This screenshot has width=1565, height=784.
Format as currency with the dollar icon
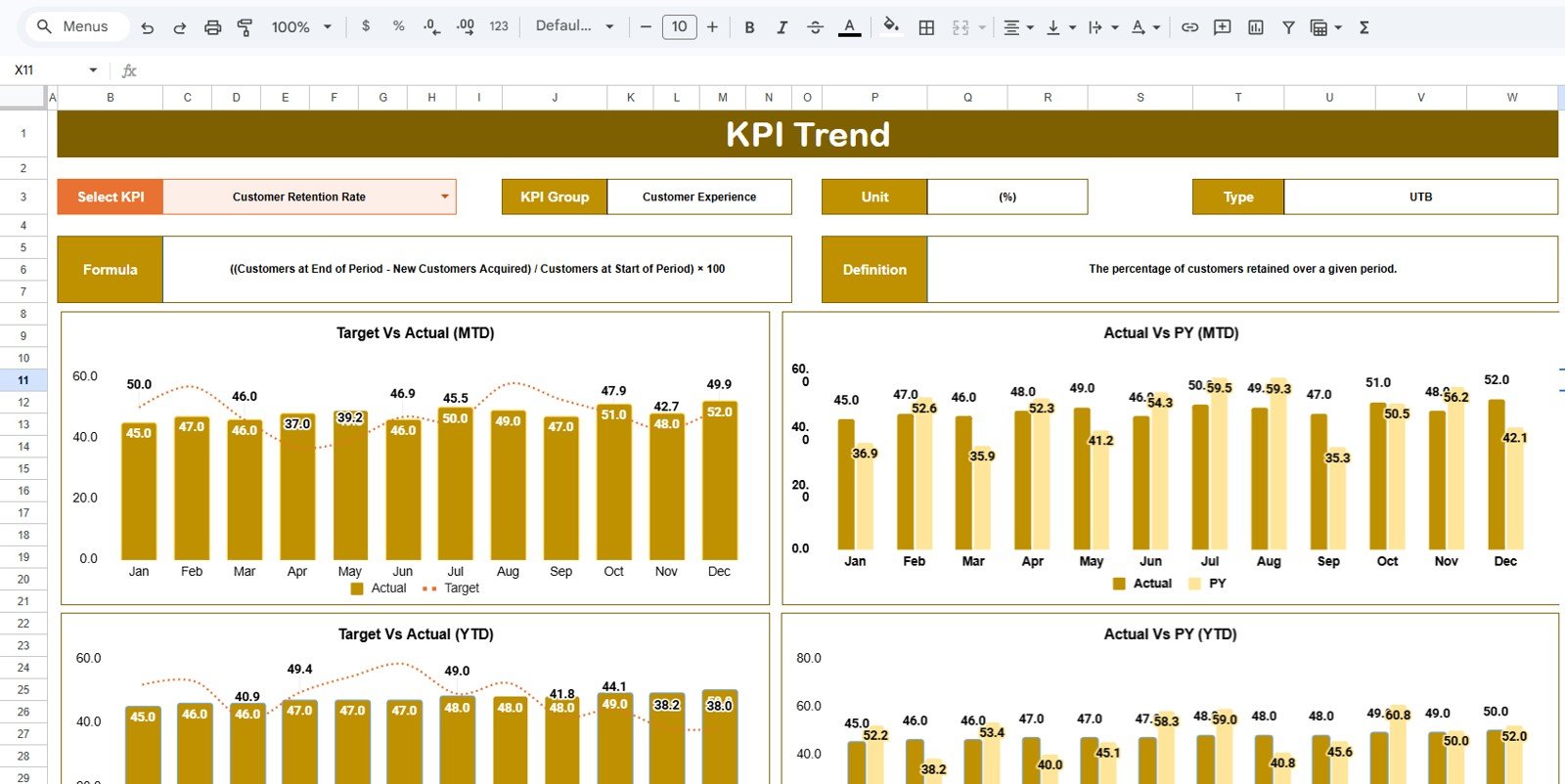point(366,26)
